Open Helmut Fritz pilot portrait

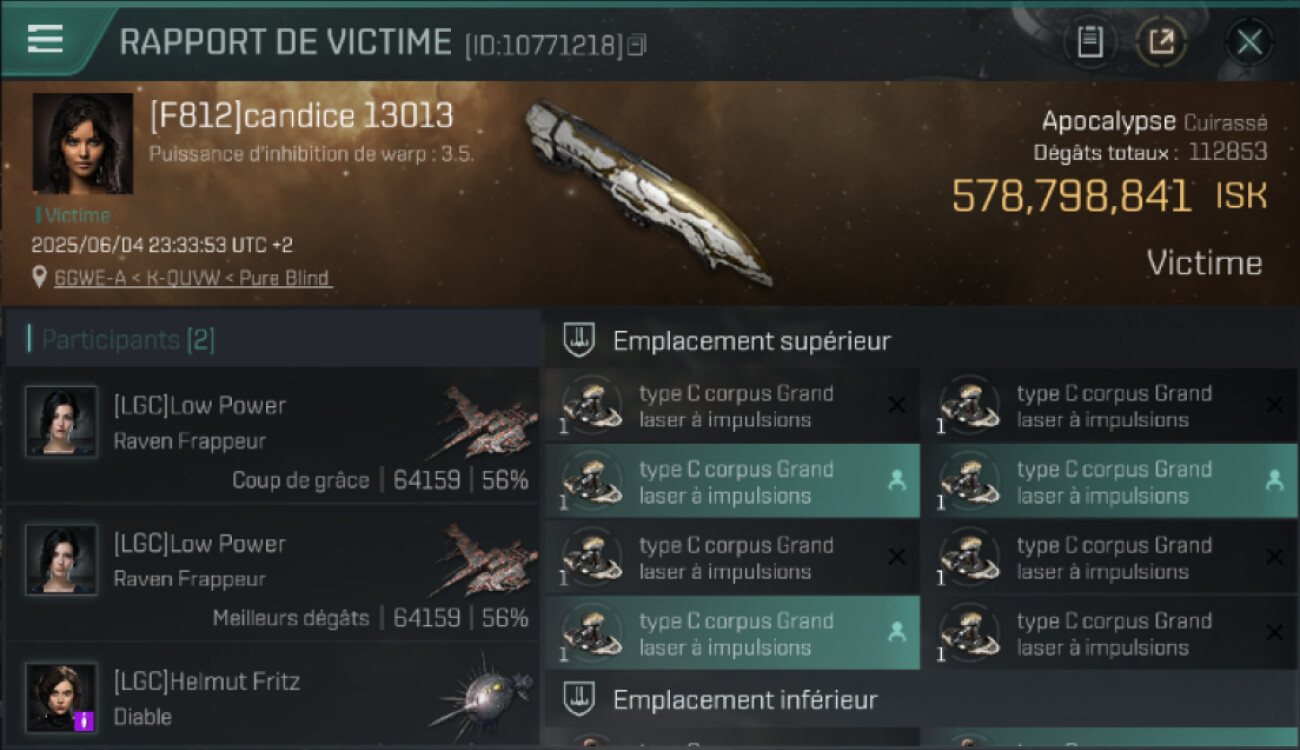[x=62, y=697]
